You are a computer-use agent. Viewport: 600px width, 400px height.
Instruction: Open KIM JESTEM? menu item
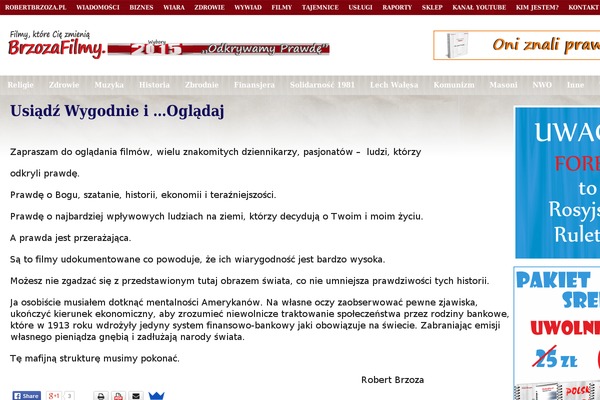(x=537, y=7)
